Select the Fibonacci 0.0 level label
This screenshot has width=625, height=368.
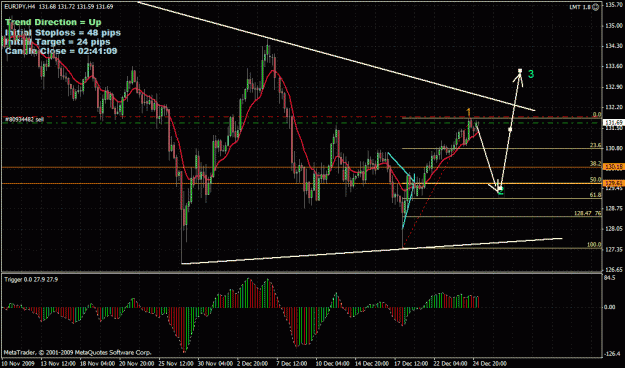[x=597, y=115]
